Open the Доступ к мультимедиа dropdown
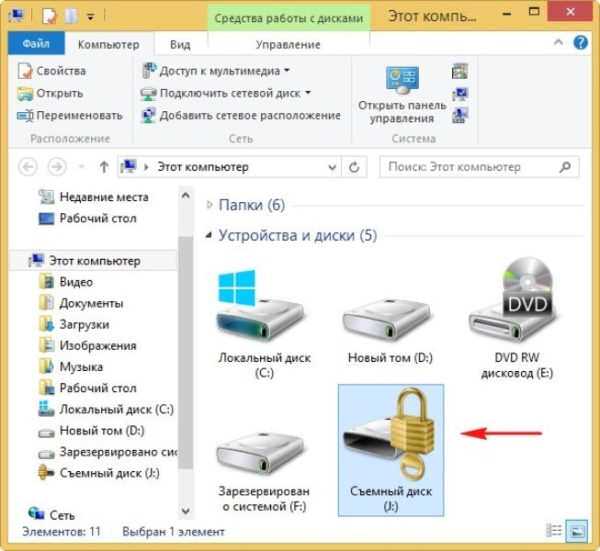This screenshot has height=551, width=600. [x=216, y=71]
